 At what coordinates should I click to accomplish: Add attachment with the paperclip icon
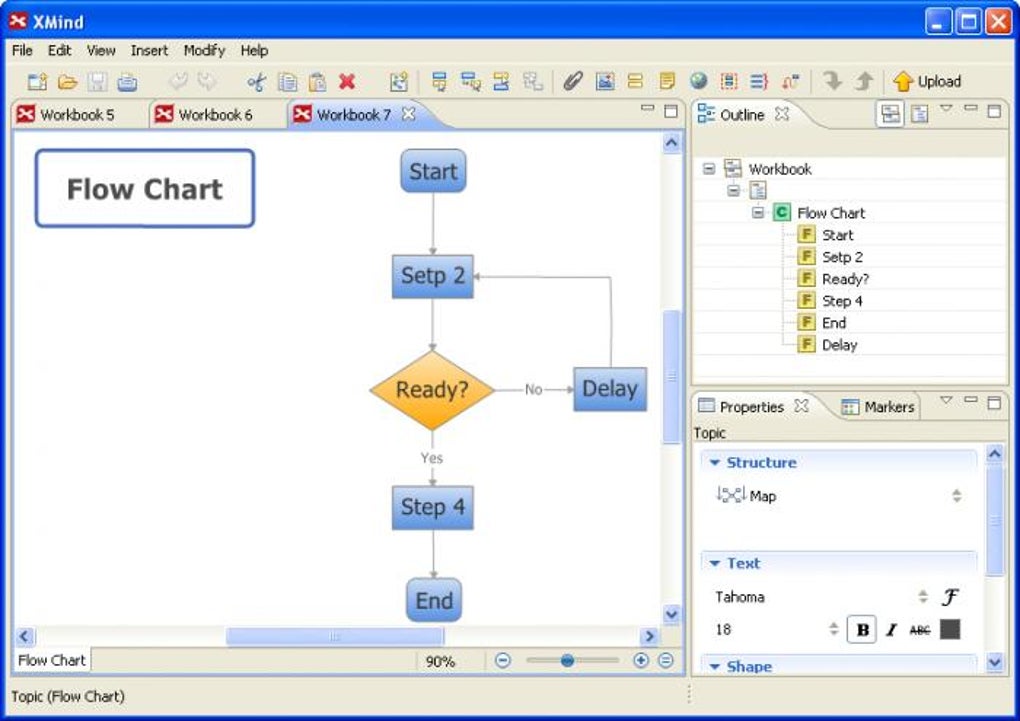click(573, 81)
